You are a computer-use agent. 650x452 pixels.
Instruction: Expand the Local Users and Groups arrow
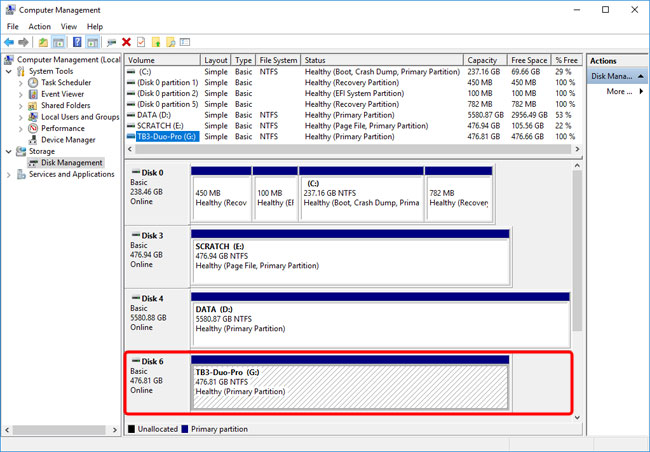click(21, 117)
